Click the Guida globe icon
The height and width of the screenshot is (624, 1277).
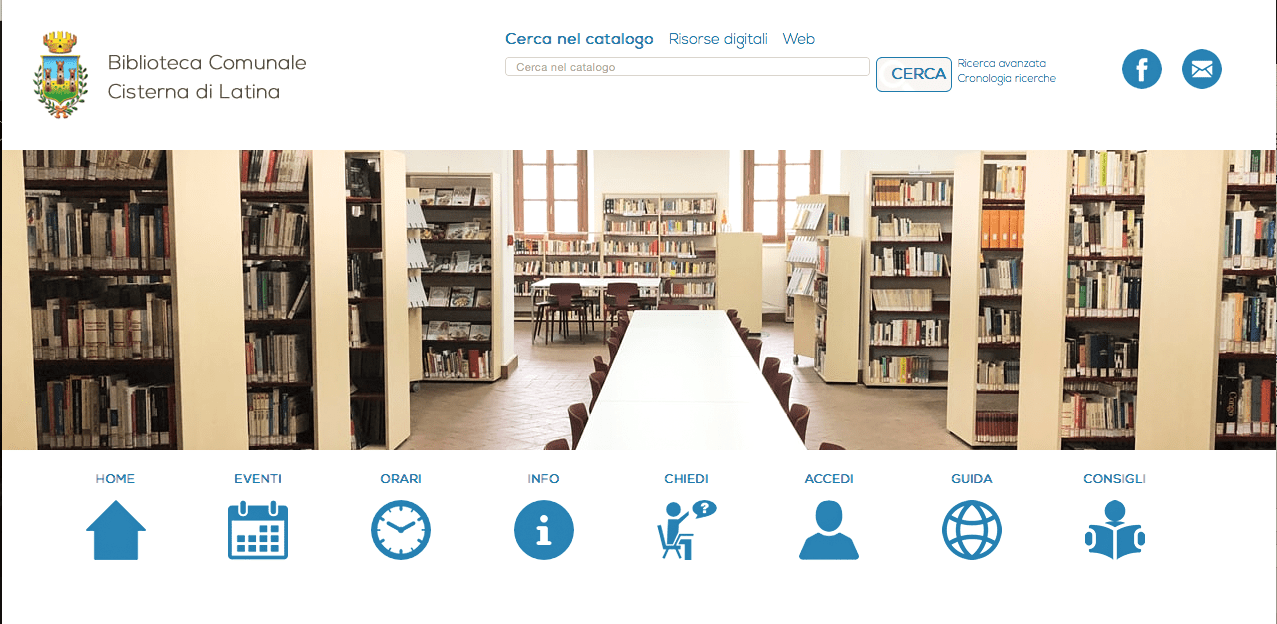coord(972,530)
